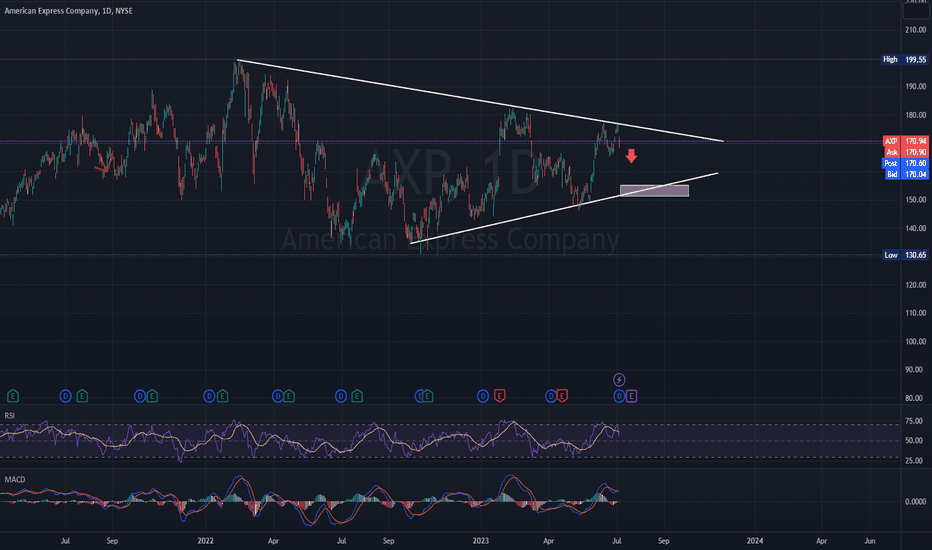Select the January 2023 dividend D marker

[x=483, y=396]
